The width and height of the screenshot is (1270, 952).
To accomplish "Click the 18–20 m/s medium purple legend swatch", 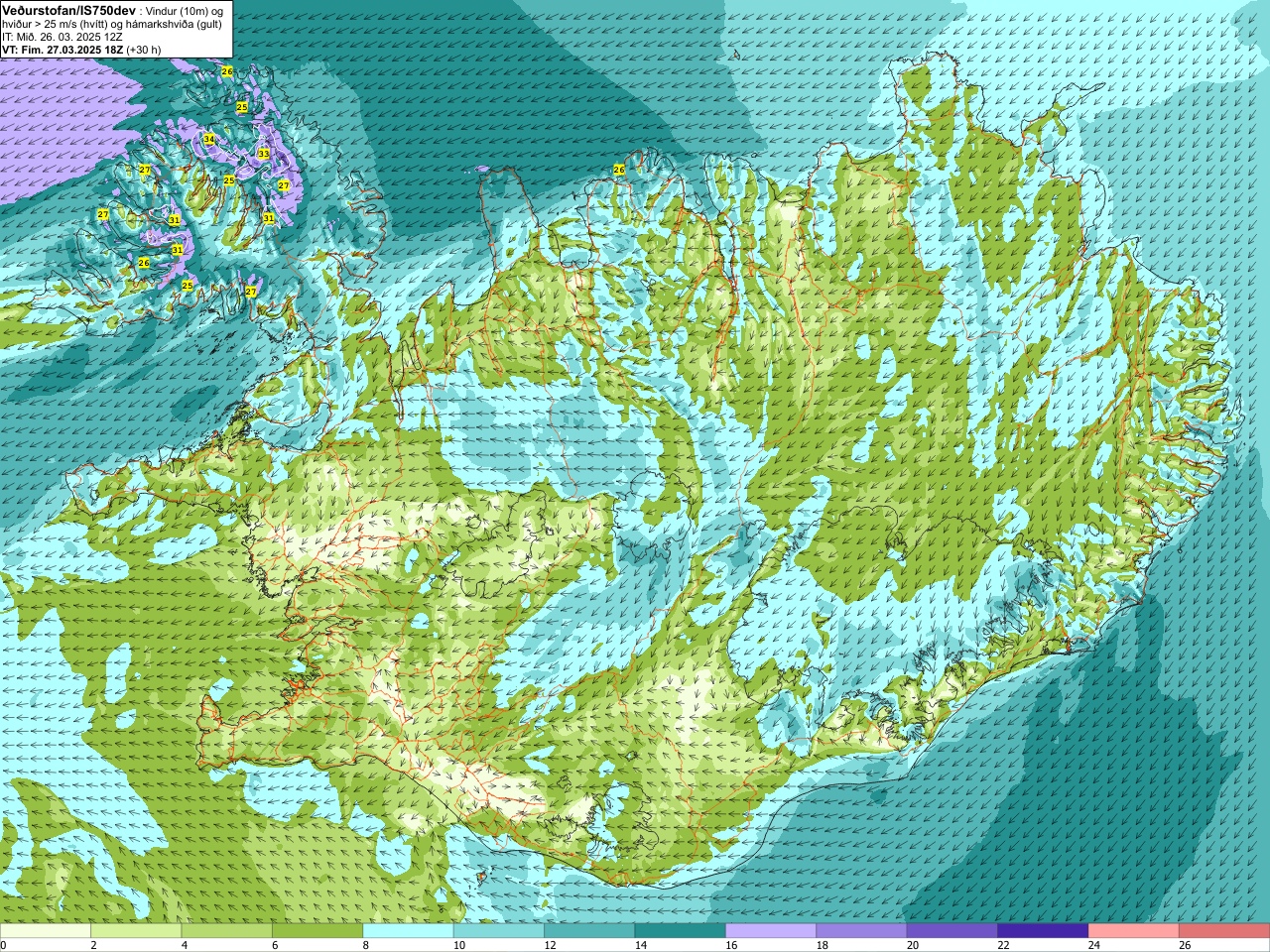I will (862, 930).
